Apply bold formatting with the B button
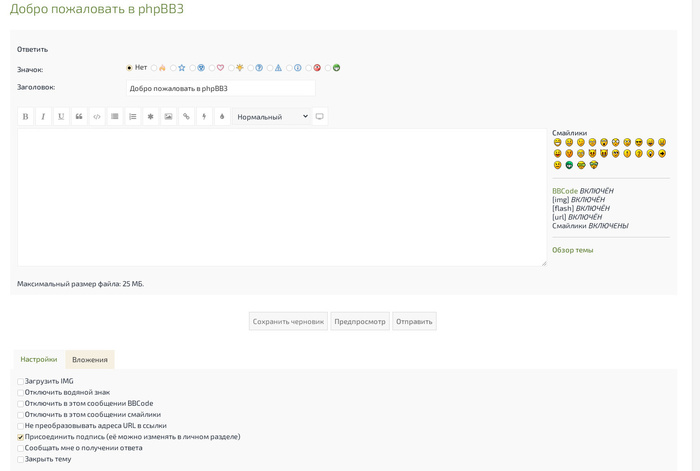Screen dimensions: 700x471 (25, 117)
